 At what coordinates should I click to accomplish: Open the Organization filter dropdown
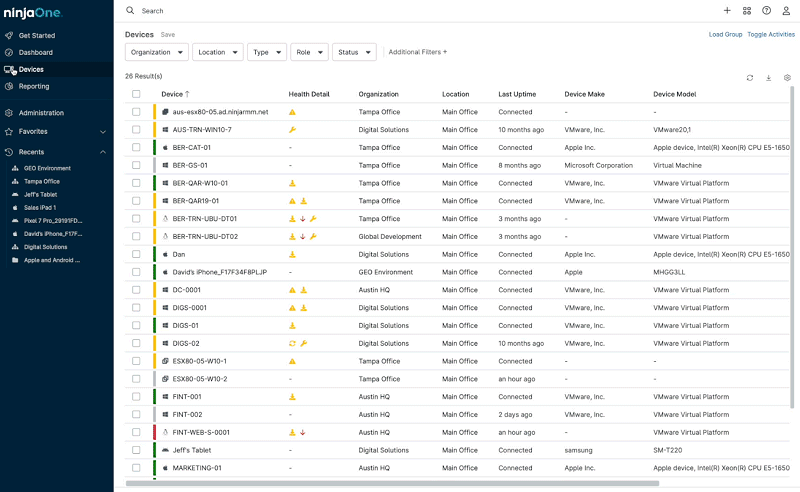(x=157, y=52)
